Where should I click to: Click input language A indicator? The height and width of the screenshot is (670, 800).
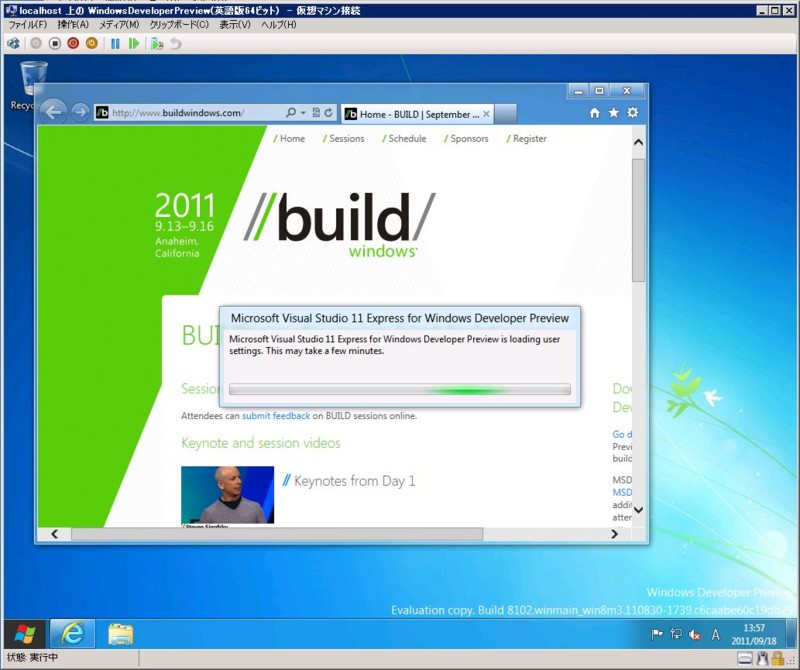coord(715,634)
